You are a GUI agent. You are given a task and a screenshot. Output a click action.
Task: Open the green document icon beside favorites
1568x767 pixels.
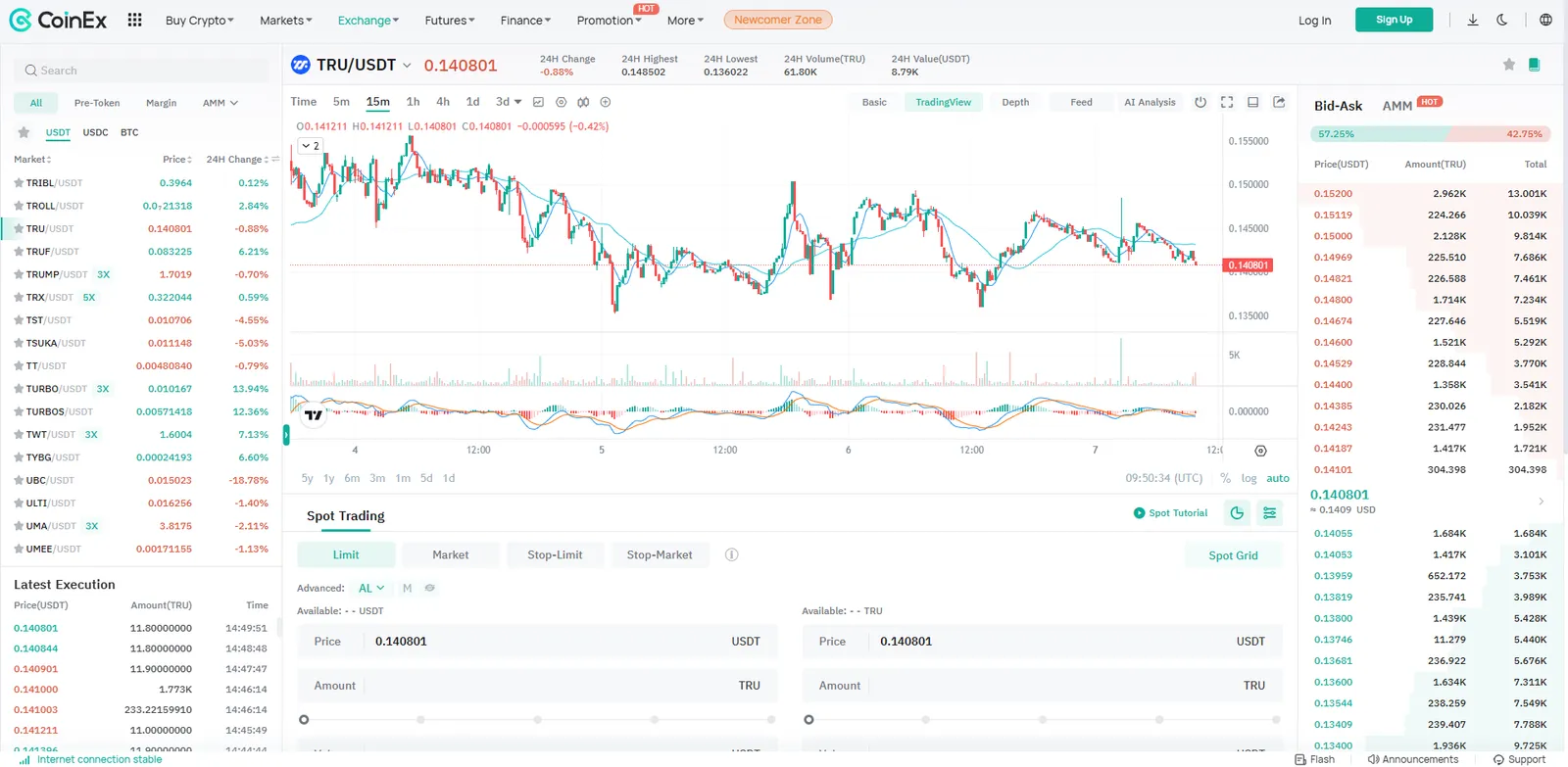(1534, 65)
